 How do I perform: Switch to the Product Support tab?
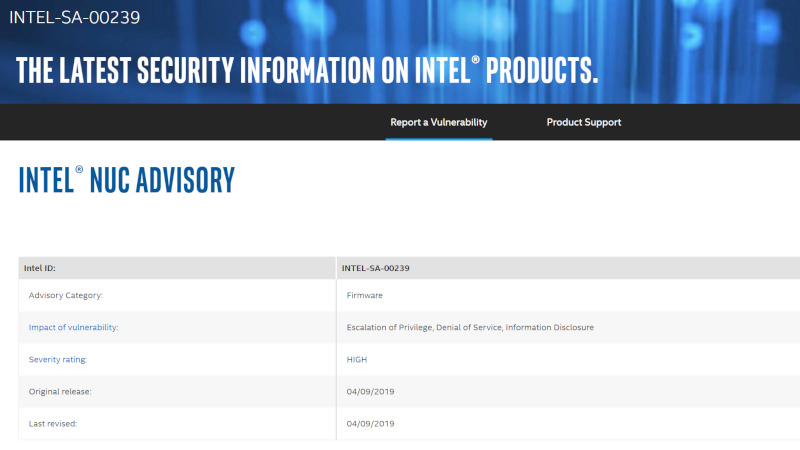583,122
